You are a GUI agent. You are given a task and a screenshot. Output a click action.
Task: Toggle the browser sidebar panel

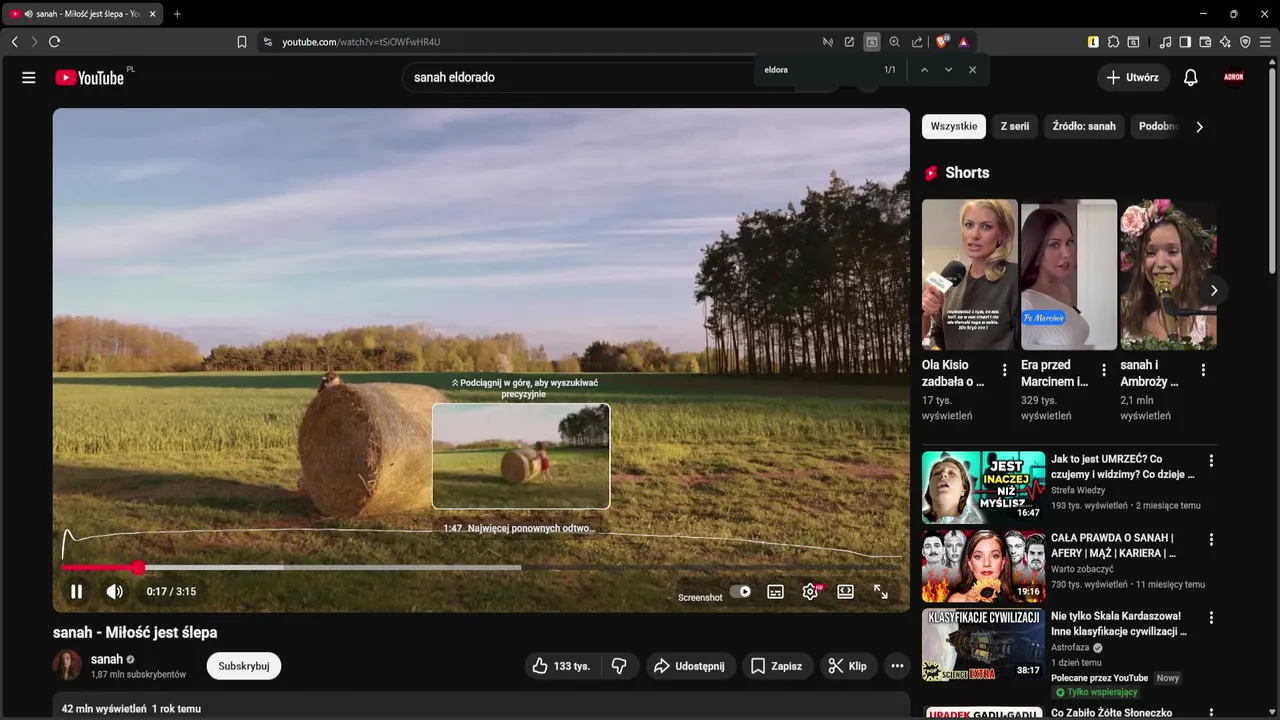click(1185, 42)
